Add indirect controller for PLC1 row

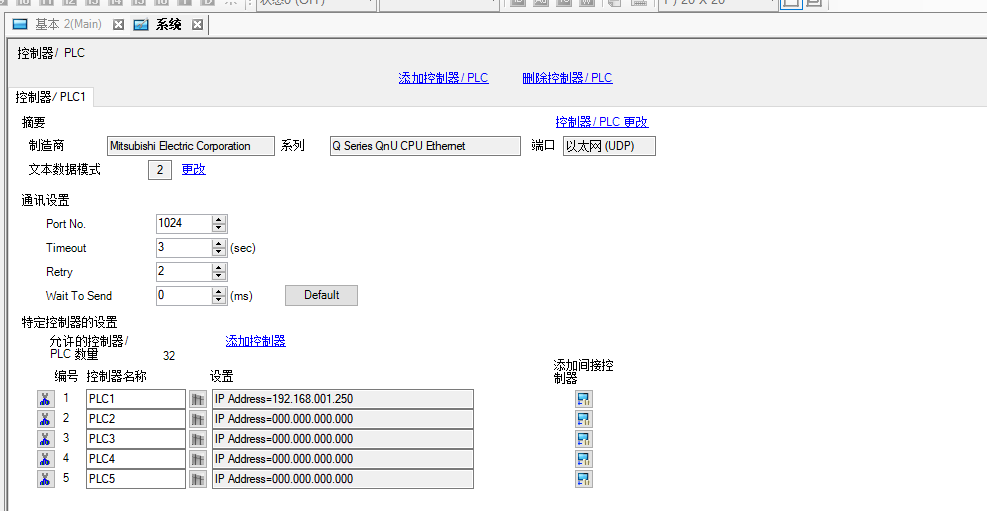coord(583,399)
